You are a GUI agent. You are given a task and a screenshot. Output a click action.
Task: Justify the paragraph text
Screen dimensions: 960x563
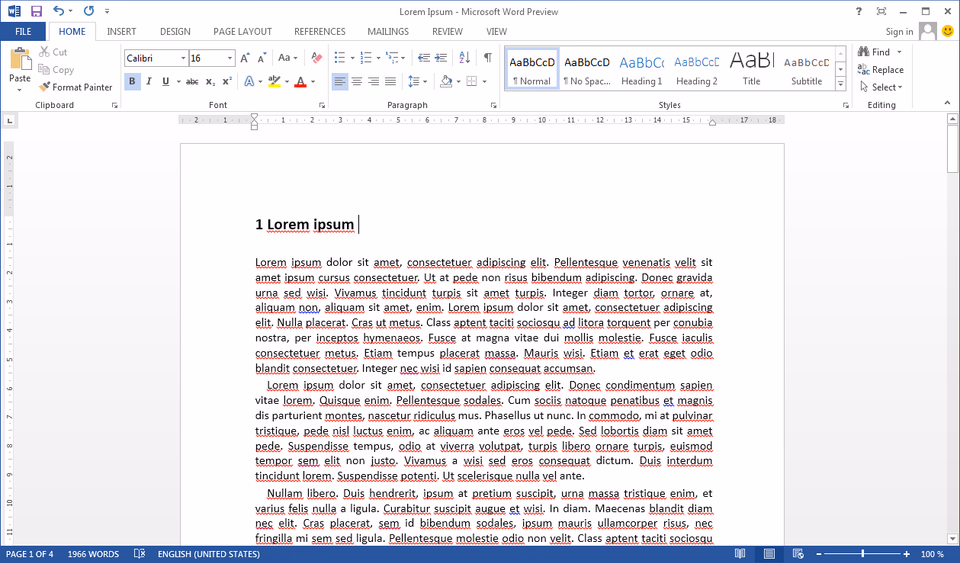pyautogui.click(x=390, y=81)
